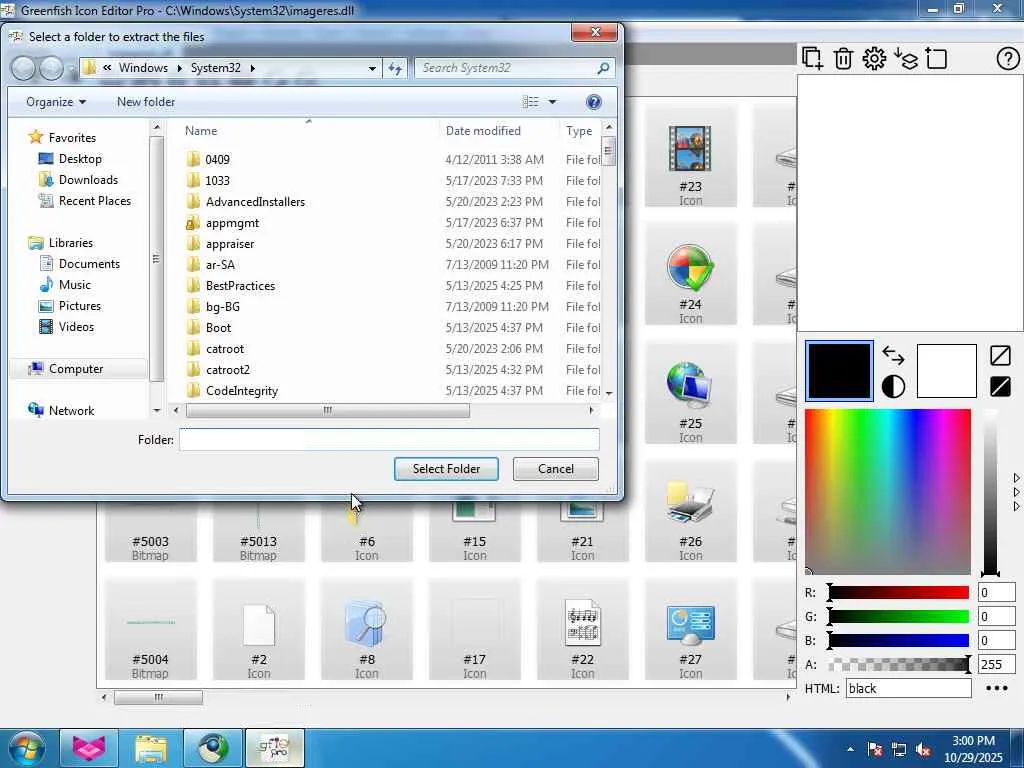Select the transparent color icon
This screenshot has width=1024, height=768.
point(1000,356)
